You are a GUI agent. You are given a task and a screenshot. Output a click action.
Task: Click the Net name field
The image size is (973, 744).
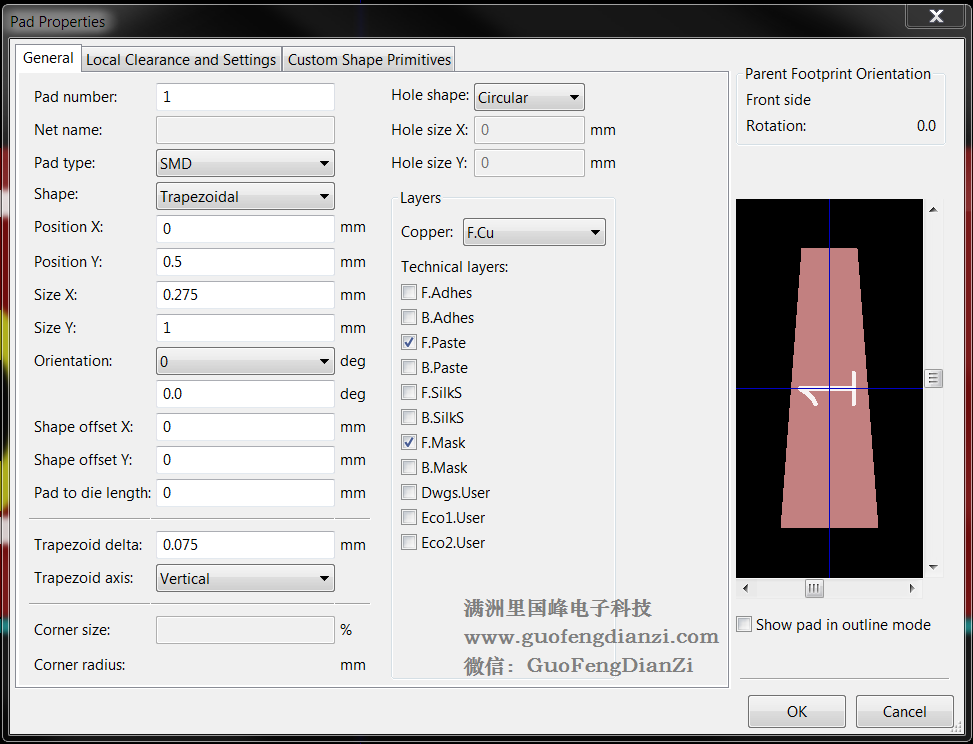point(245,130)
